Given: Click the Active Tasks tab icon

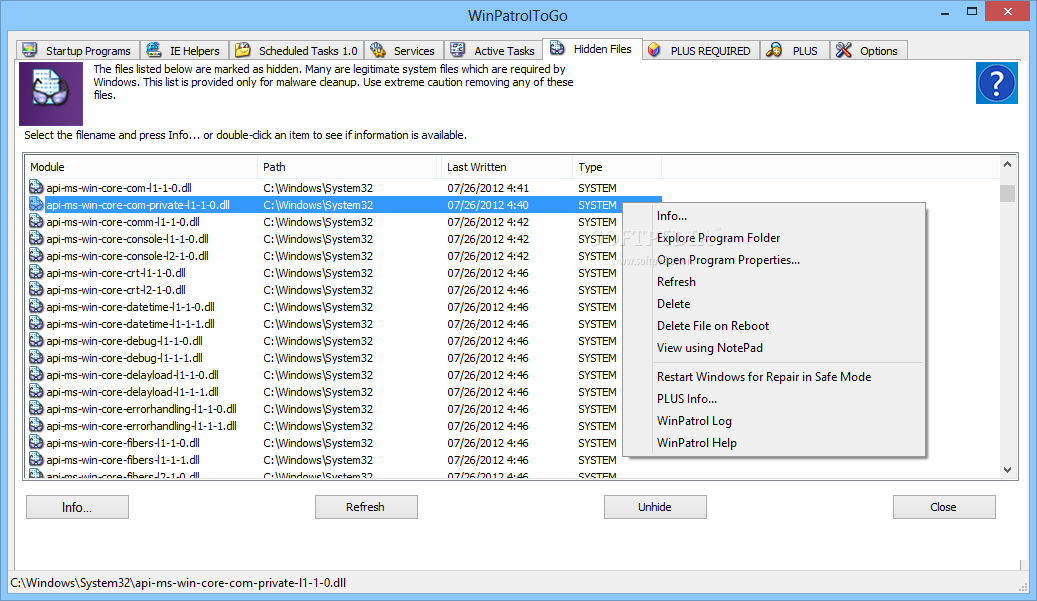Looking at the screenshot, I should click(x=458, y=50).
